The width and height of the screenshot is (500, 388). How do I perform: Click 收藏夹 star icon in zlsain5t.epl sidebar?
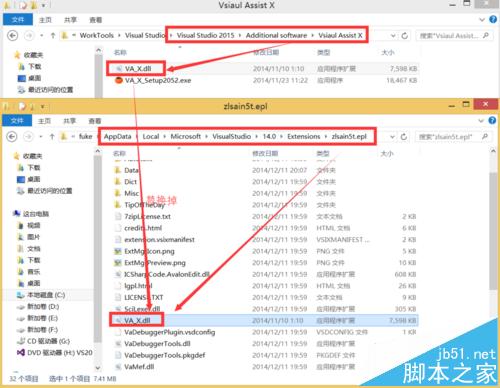(16, 156)
